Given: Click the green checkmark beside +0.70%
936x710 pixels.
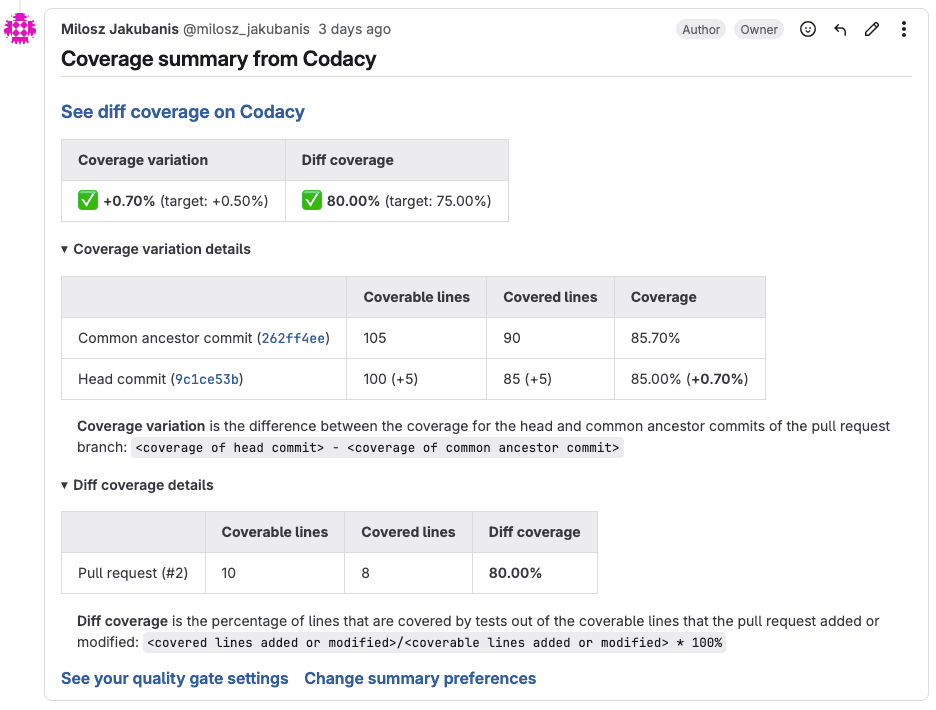Looking at the screenshot, I should pos(88,200).
